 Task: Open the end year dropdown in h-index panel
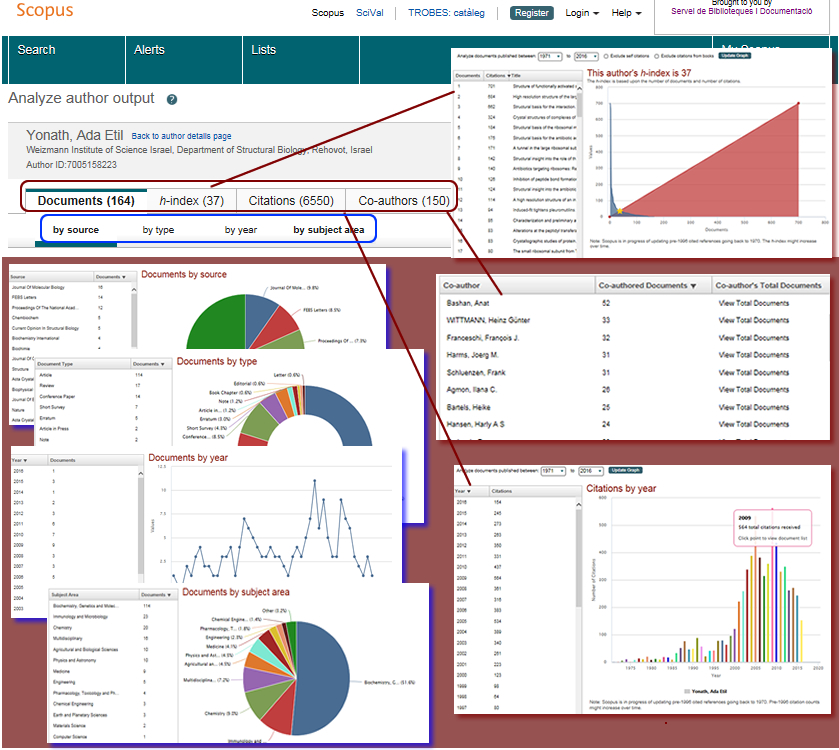pos(586,56)
